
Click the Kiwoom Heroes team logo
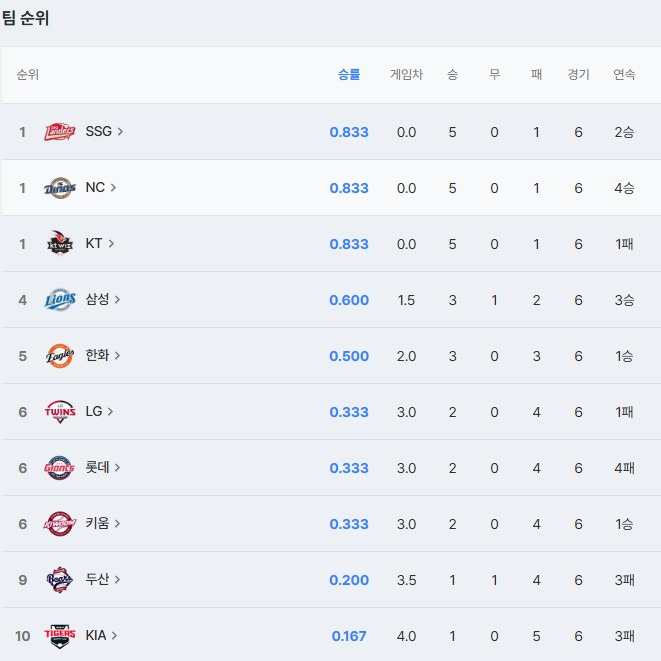click(60, 524)
